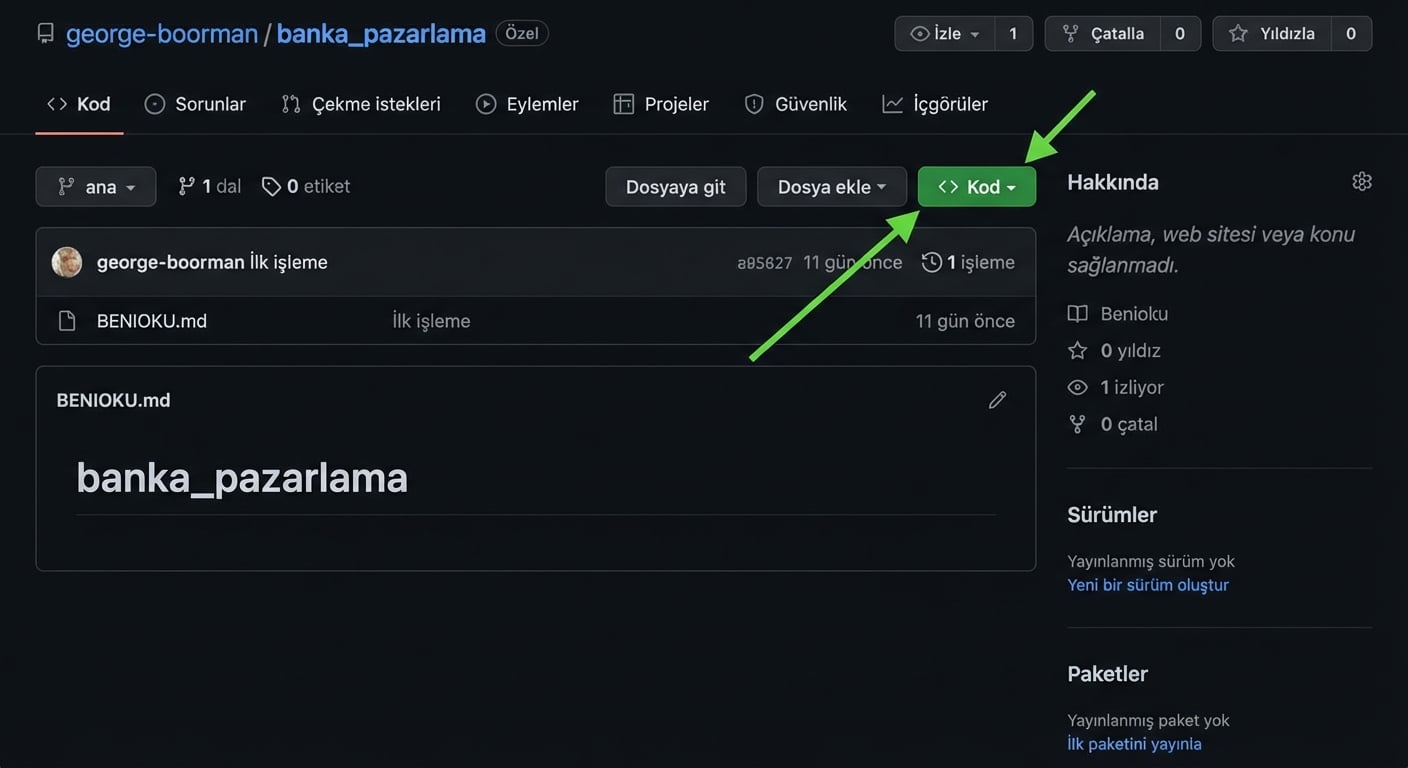This screenshot has height=768, width=1408.
Task: Switch to the Sorunlar tab
Action: [x=195, y=104]
